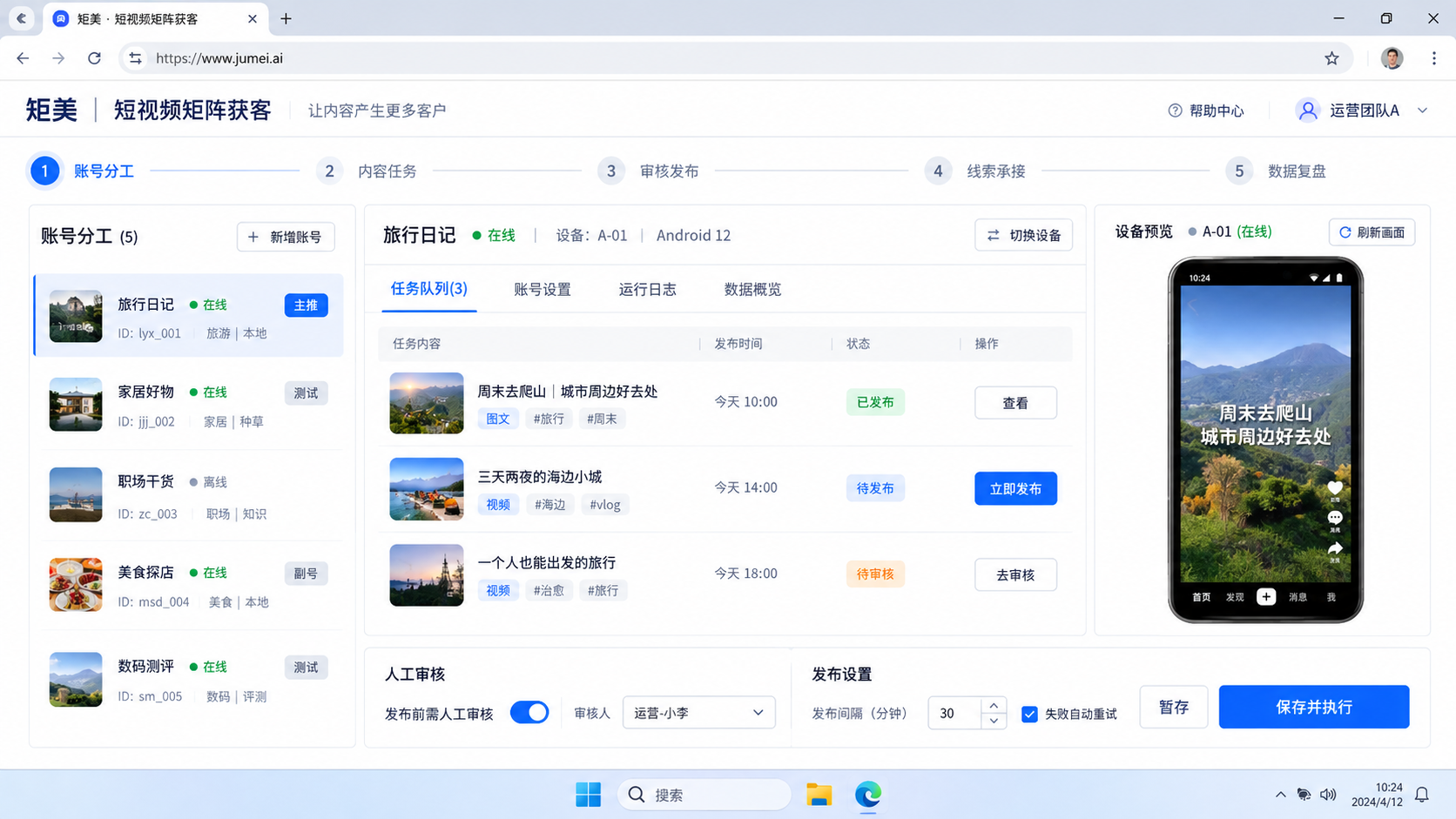Click the browser reload icon
This screenshot has width=1456, height=819.
94,58
